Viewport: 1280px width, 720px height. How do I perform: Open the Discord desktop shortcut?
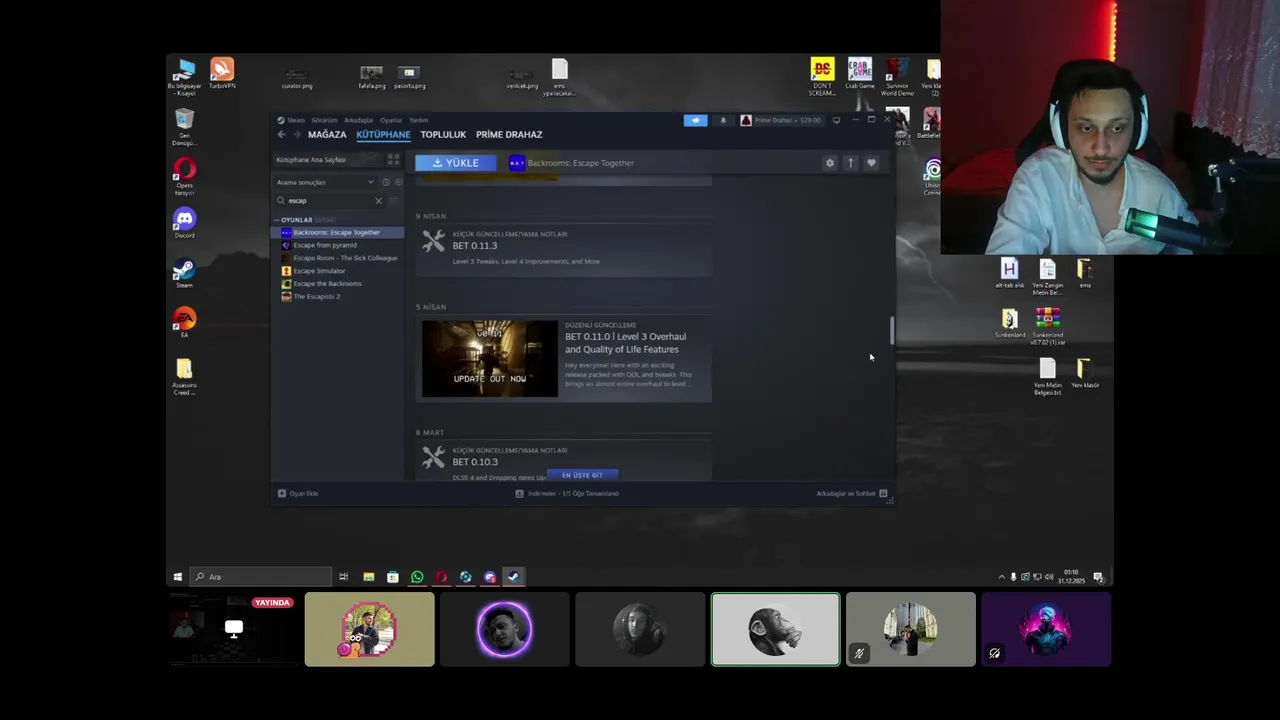click(x=184, y=223)
